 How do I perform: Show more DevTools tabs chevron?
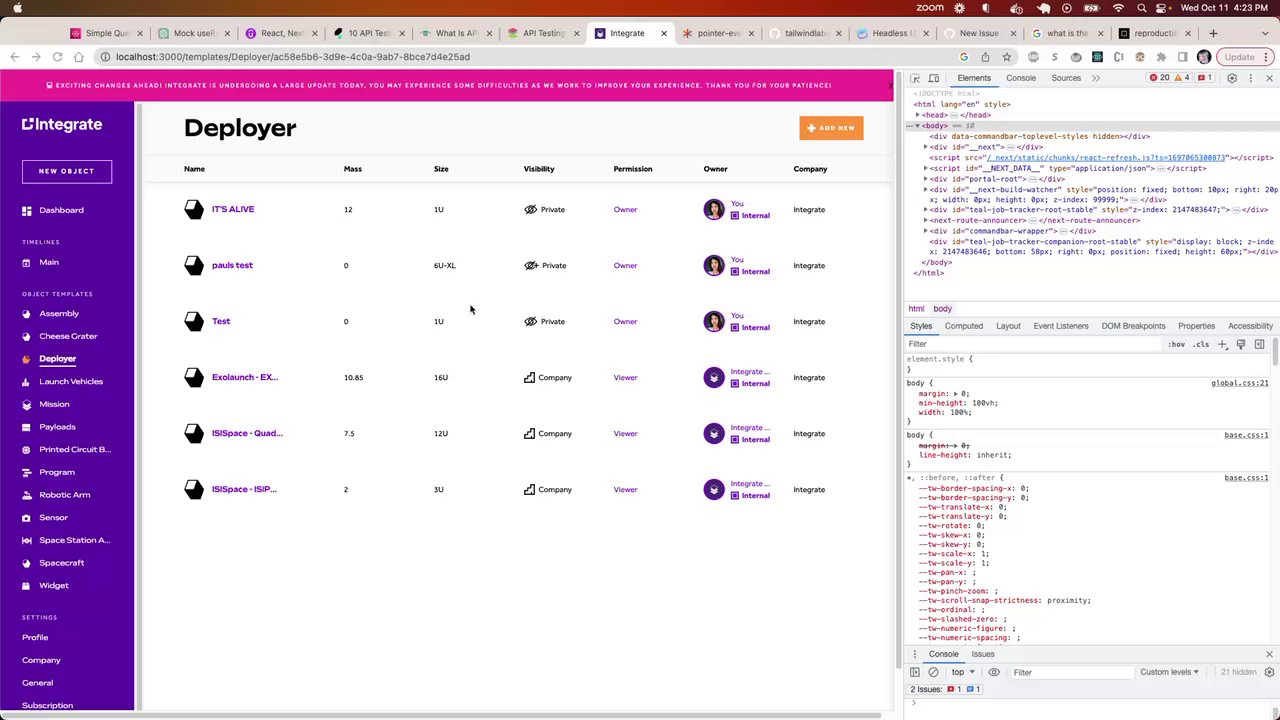coord(1096,78)
